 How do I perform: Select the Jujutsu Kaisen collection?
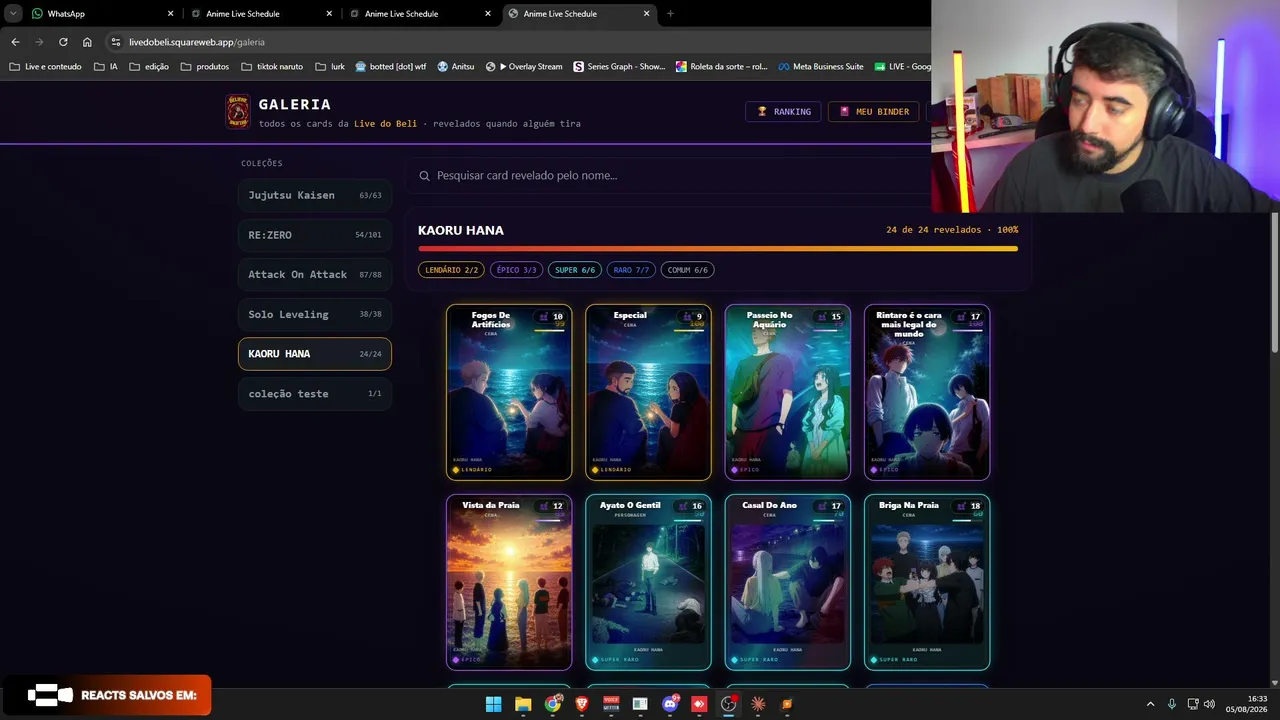point(315,195)
